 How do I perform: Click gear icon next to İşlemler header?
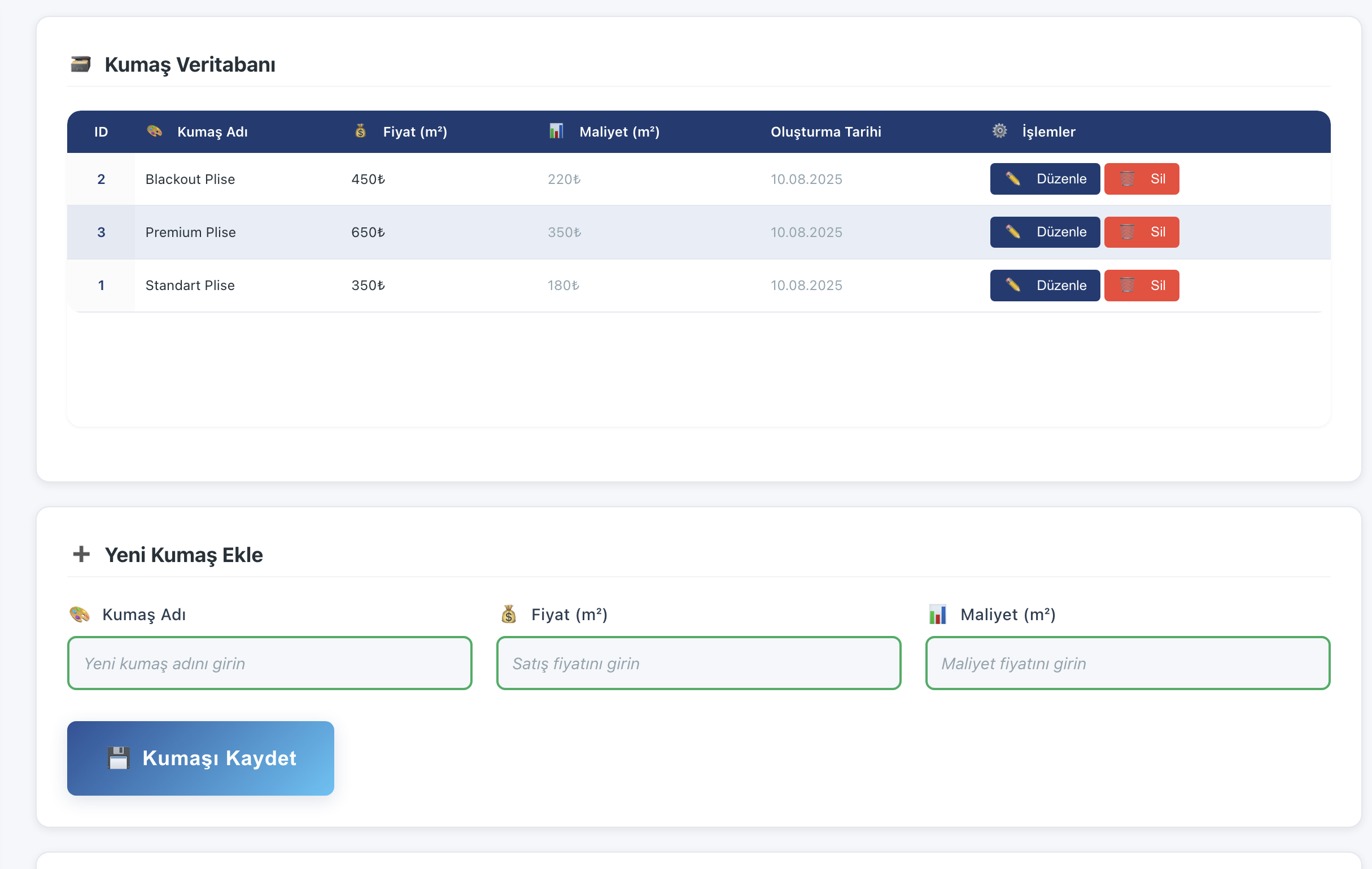999,131
